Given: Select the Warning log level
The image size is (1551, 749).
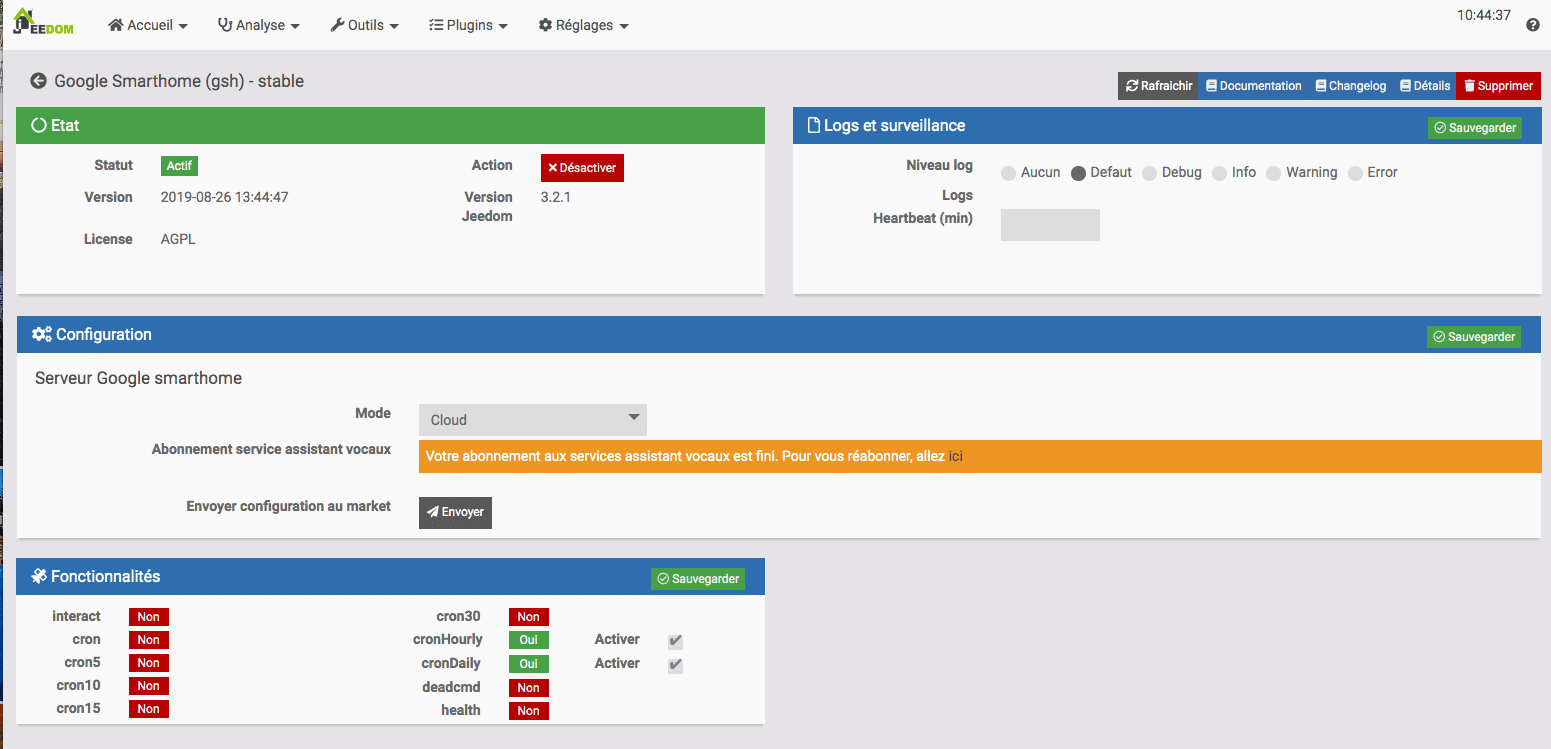Looking at the screenshot, I should [x=1273, y=173].
